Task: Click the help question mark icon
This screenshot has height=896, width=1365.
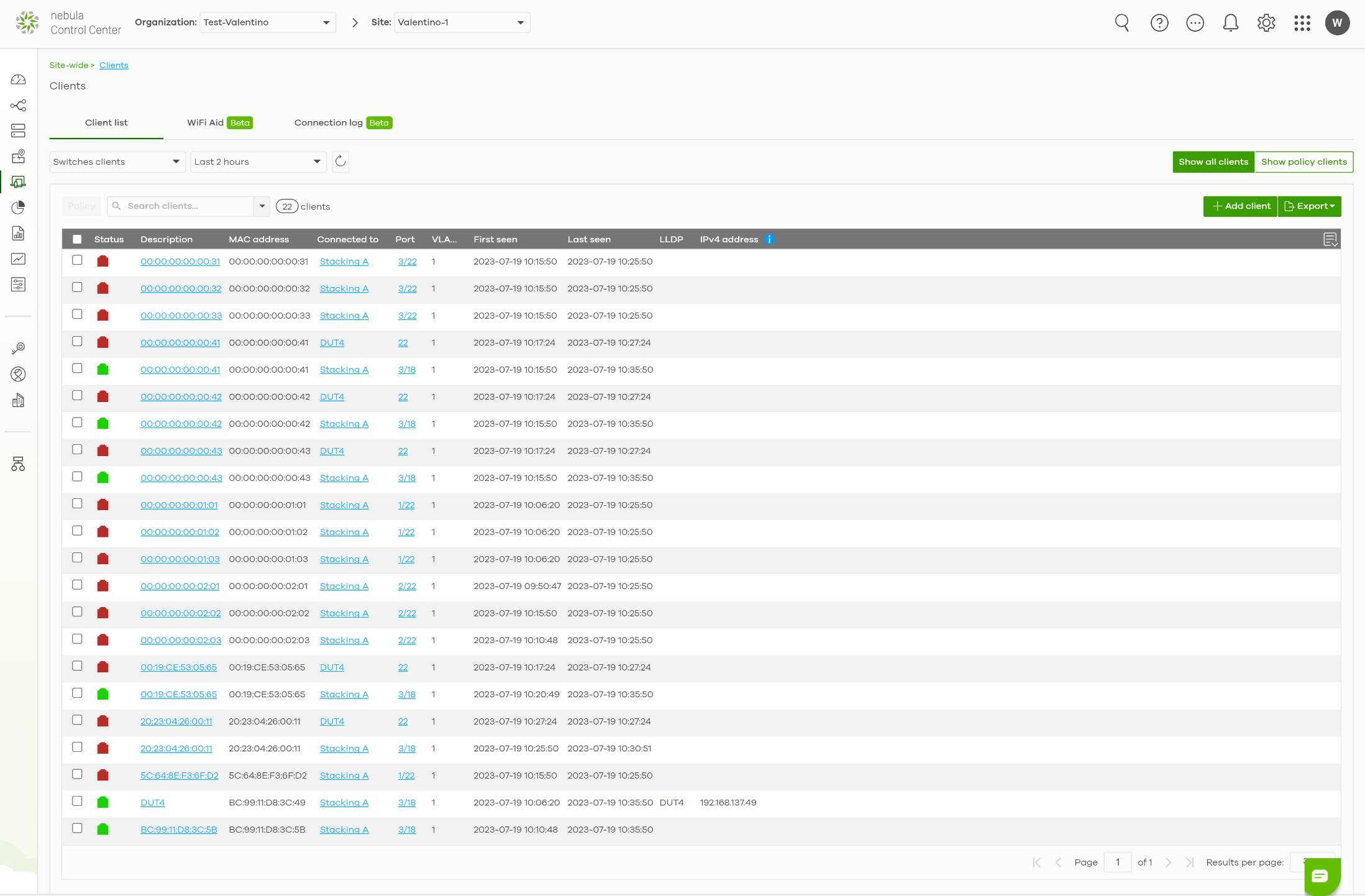Action: [1159, 23]
